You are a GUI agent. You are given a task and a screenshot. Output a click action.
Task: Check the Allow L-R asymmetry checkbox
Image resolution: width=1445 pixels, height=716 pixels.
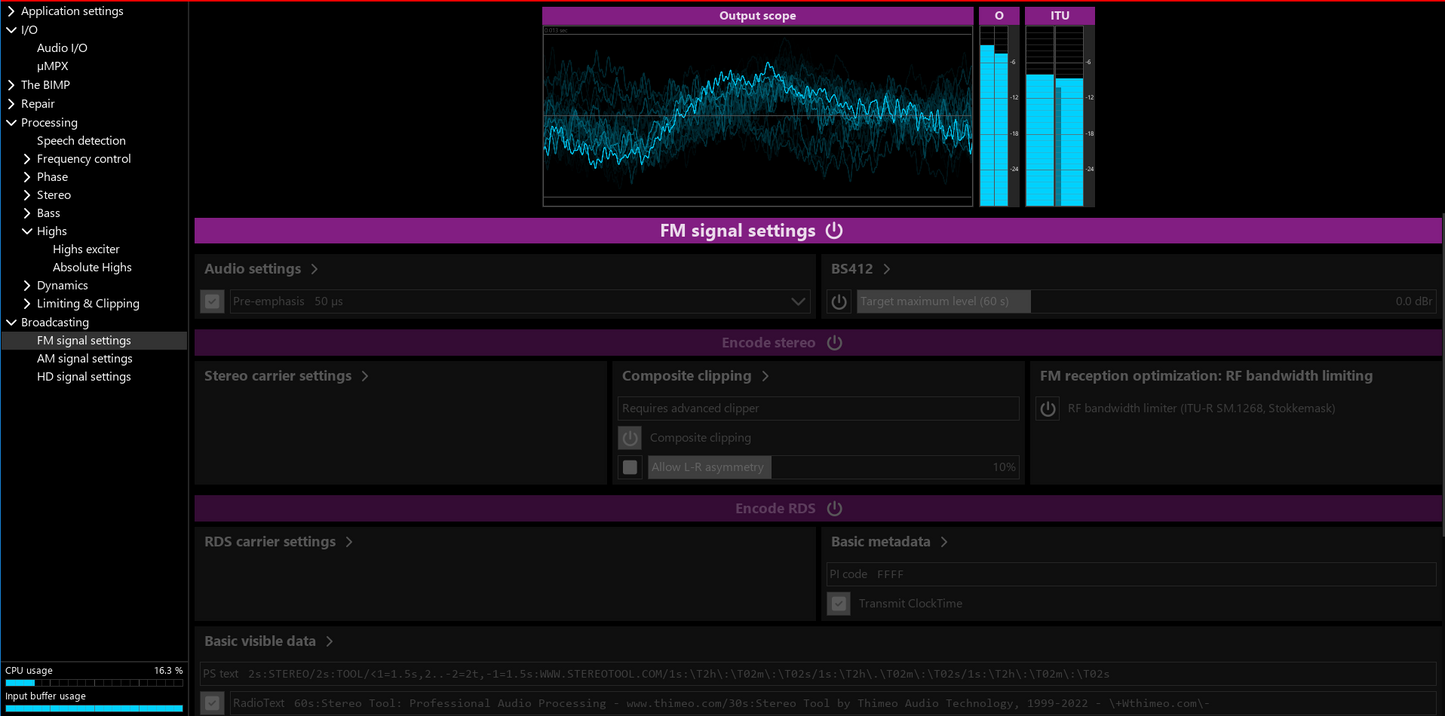pyautogui.click(x=630, y=467)
